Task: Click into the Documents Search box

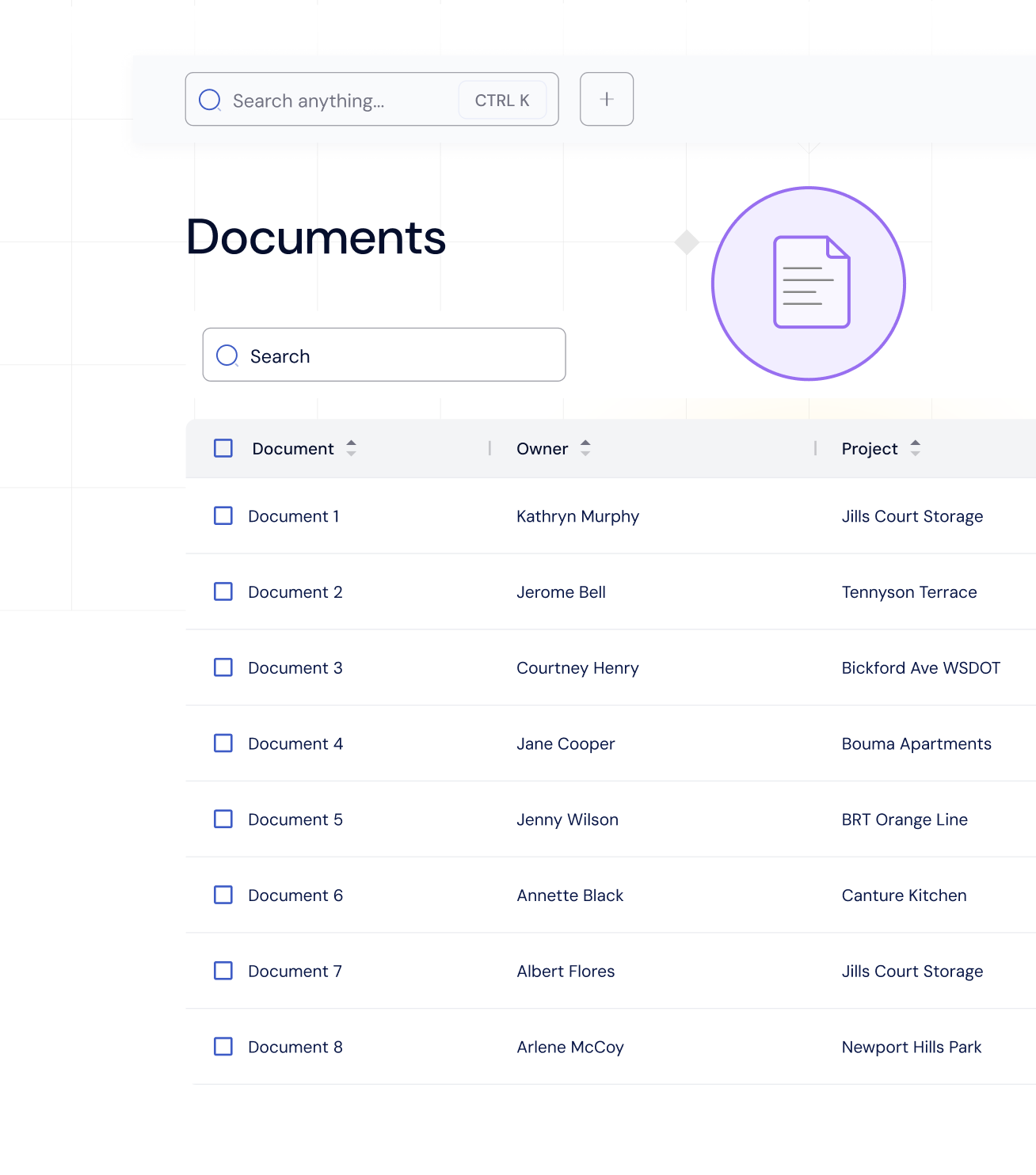Action: click(x=396, y=356)
